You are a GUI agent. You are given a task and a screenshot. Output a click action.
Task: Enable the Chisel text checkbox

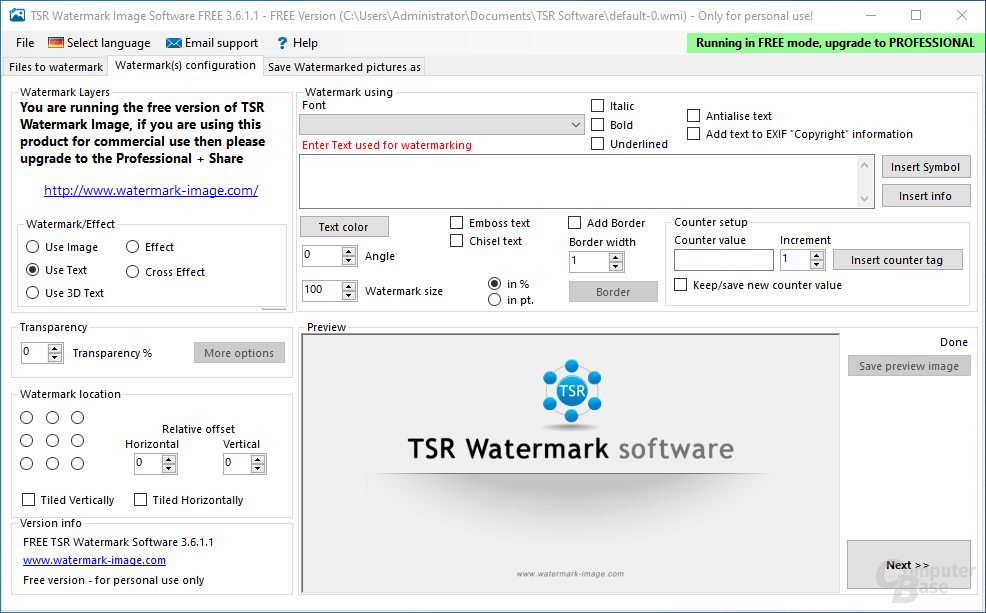click(457, 241)
